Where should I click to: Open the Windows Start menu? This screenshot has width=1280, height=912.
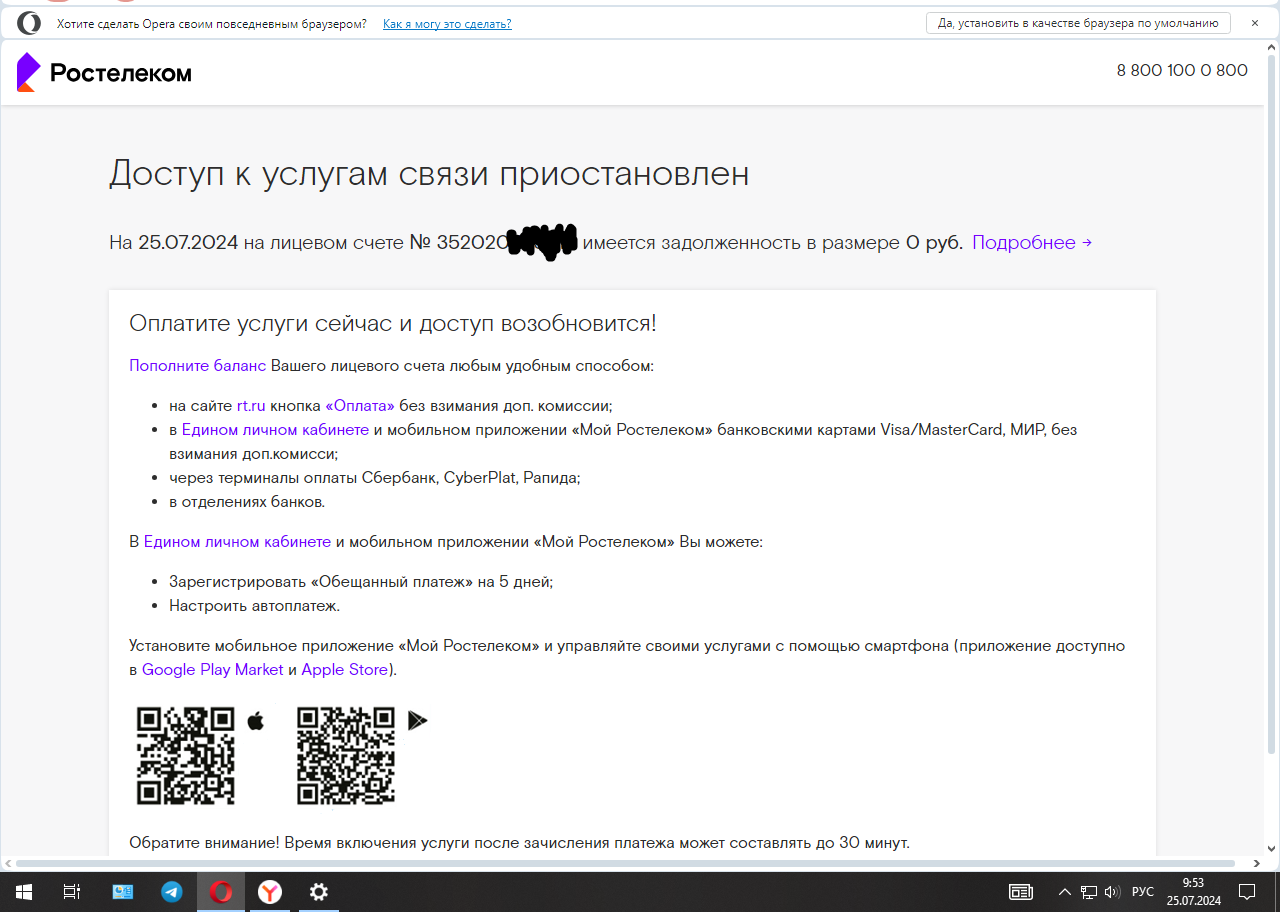click(x=23, y=892)
